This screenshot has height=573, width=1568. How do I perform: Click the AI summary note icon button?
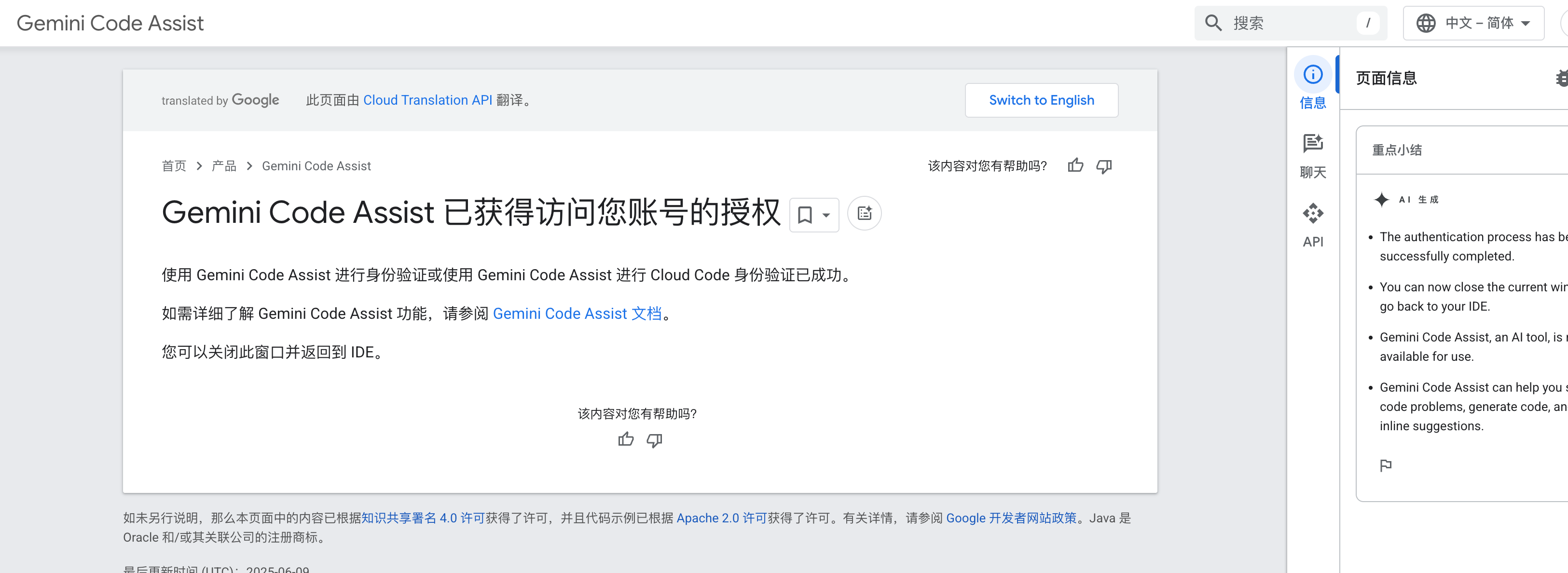(865, 214)
